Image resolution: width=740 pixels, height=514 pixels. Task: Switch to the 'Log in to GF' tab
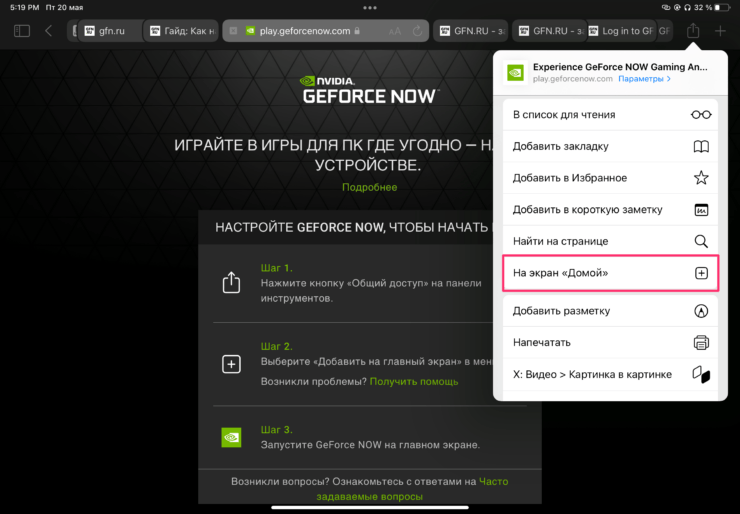(x=621, y=31)
